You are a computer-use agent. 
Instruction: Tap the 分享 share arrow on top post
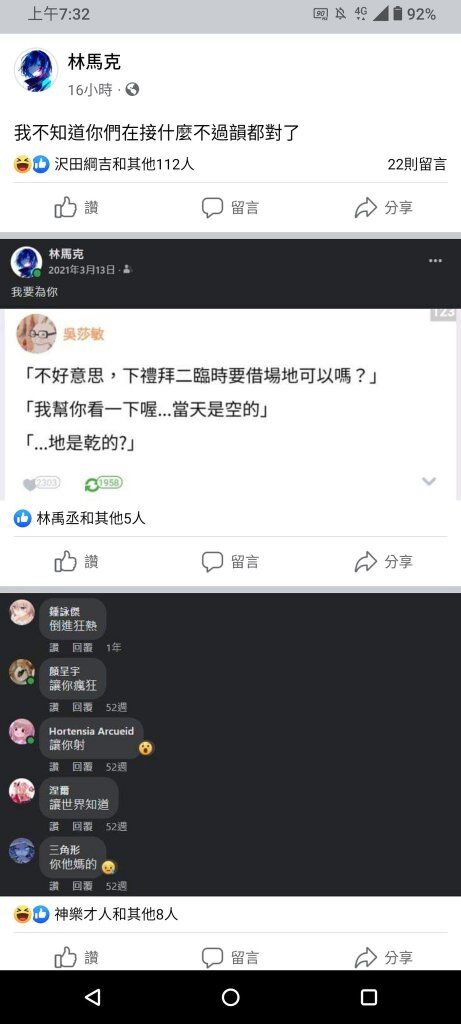pos(366,208)
